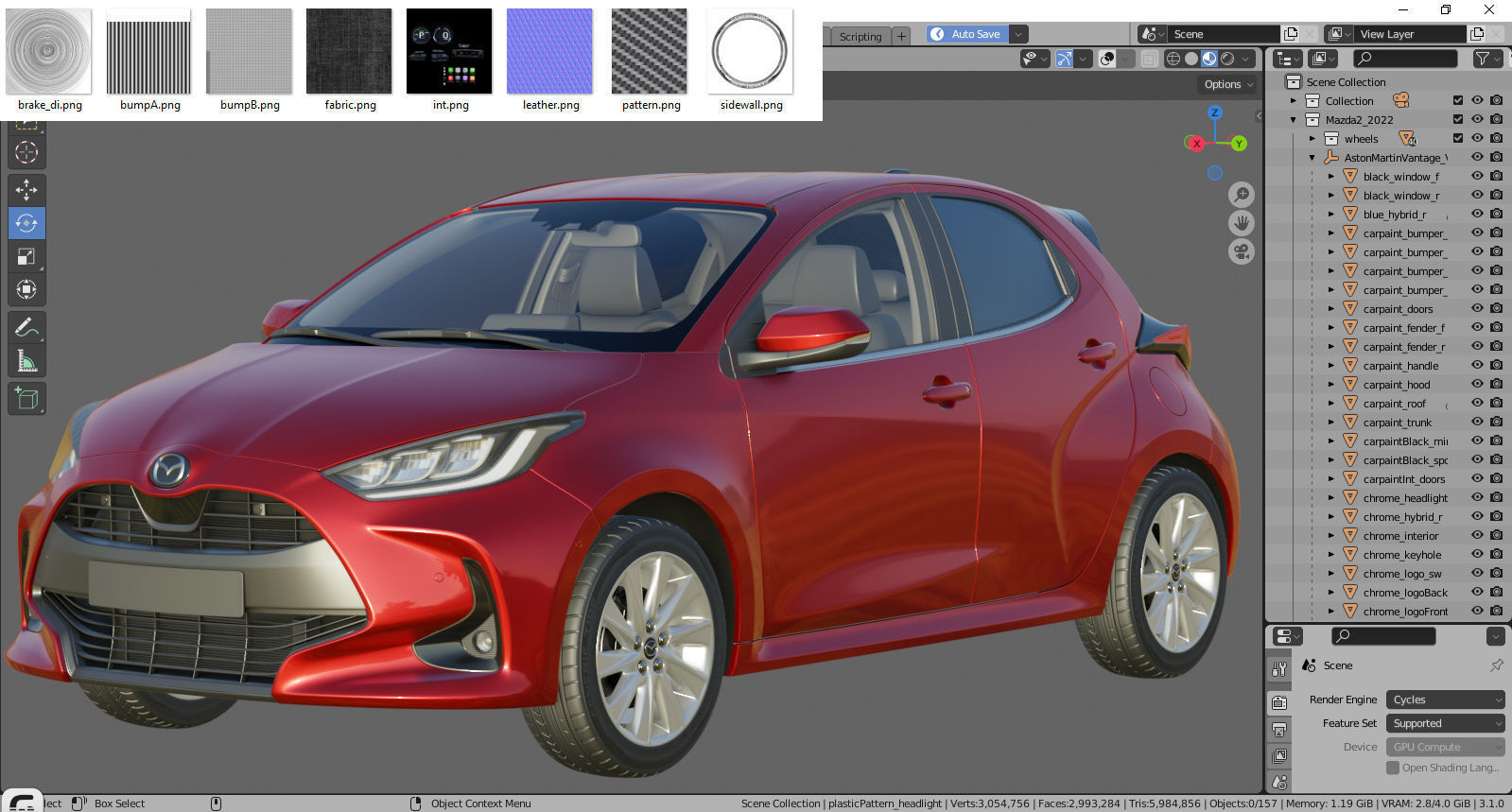This screenshot has height=812, width=1512.
Task: Select blue_hybrid_r in the outliner
Action: [x=1395, y=215]
